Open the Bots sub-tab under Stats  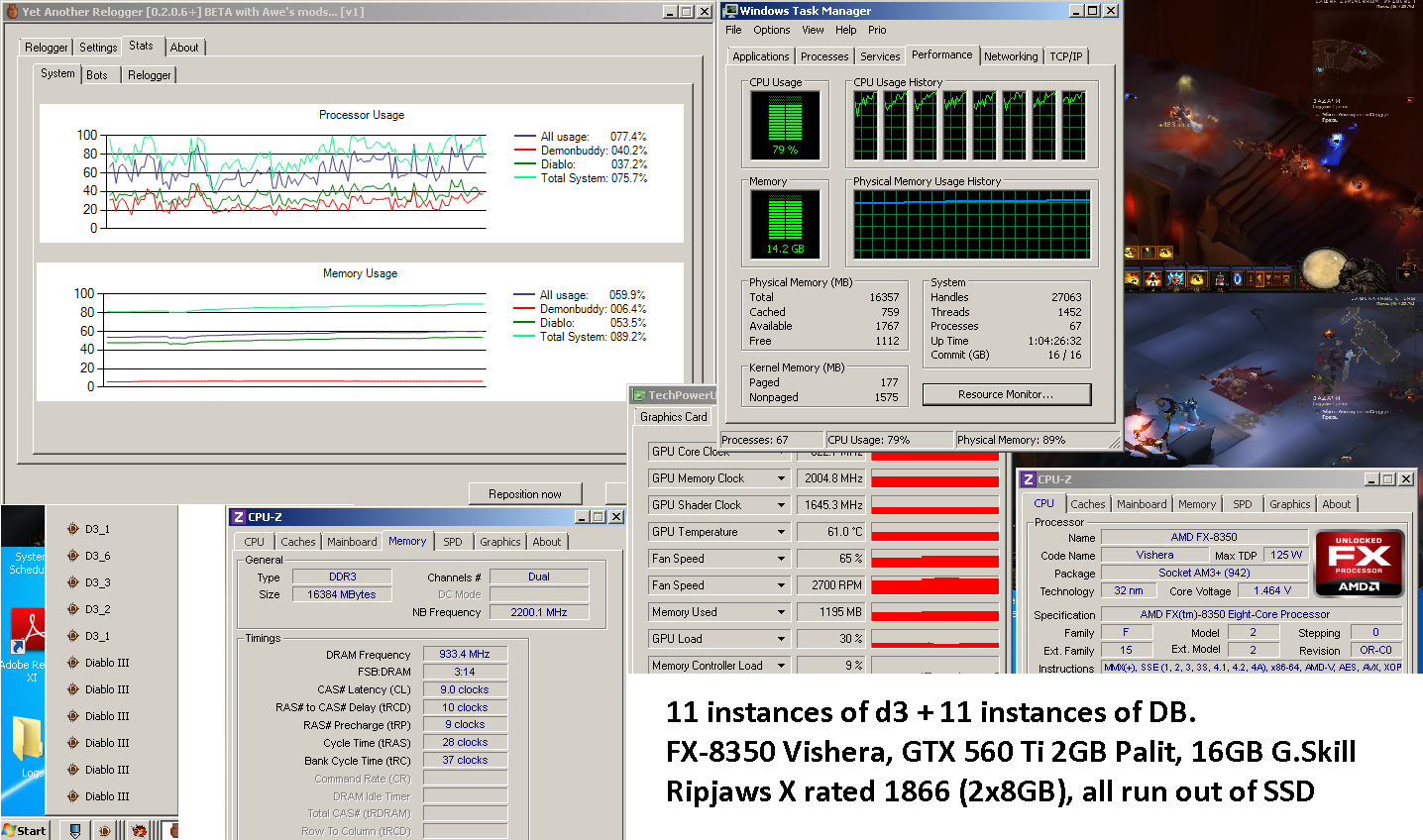[97, 75]
